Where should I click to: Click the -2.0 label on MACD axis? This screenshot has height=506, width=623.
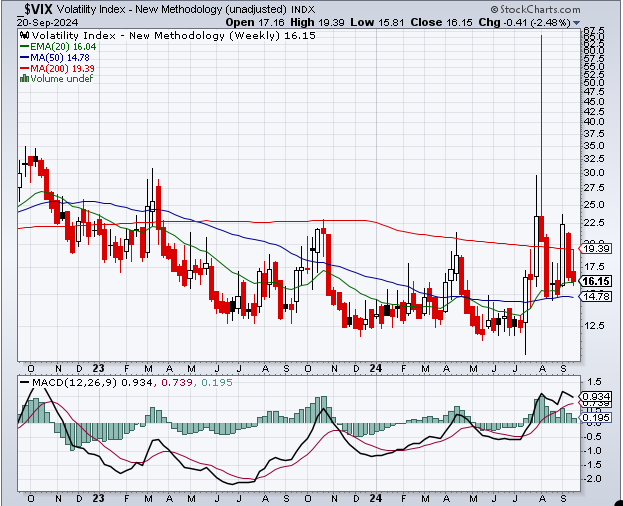pos(592,479)
